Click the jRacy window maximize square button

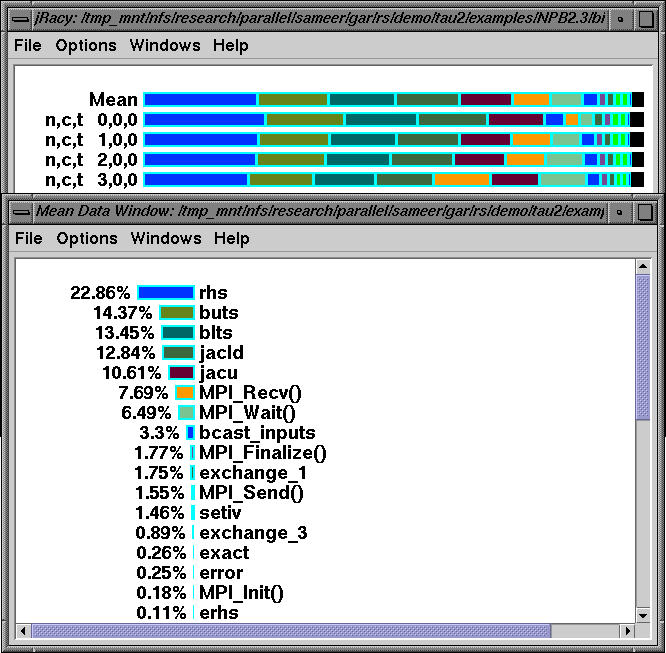point(646,19)
